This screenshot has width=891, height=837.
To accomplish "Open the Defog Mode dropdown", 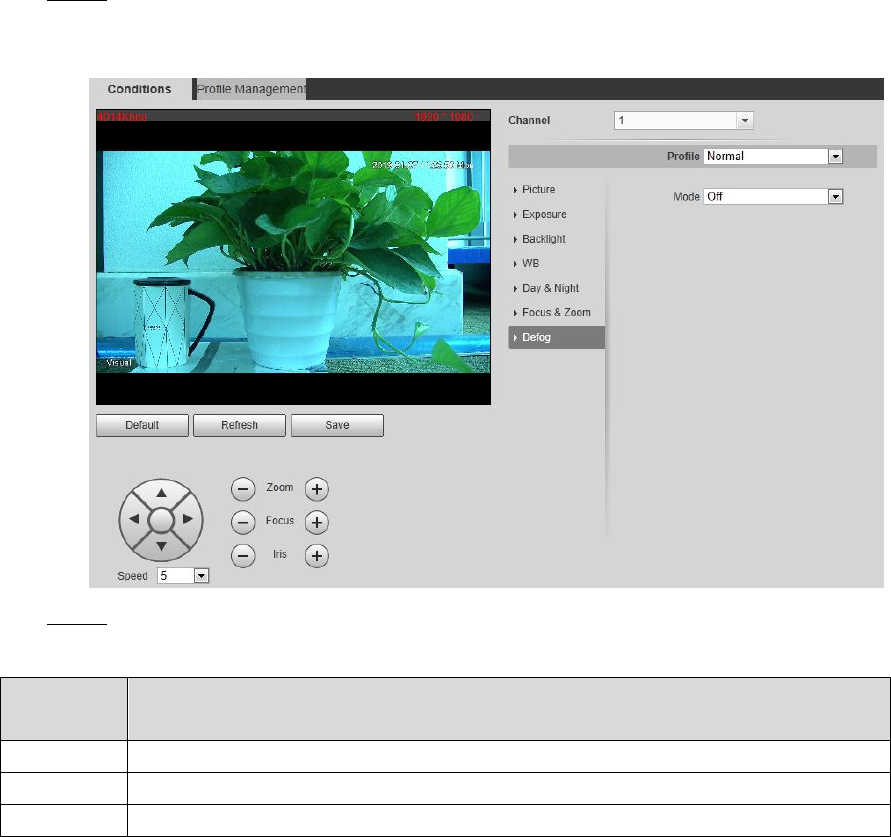I will pyautogui.click(x=773, y=197).
